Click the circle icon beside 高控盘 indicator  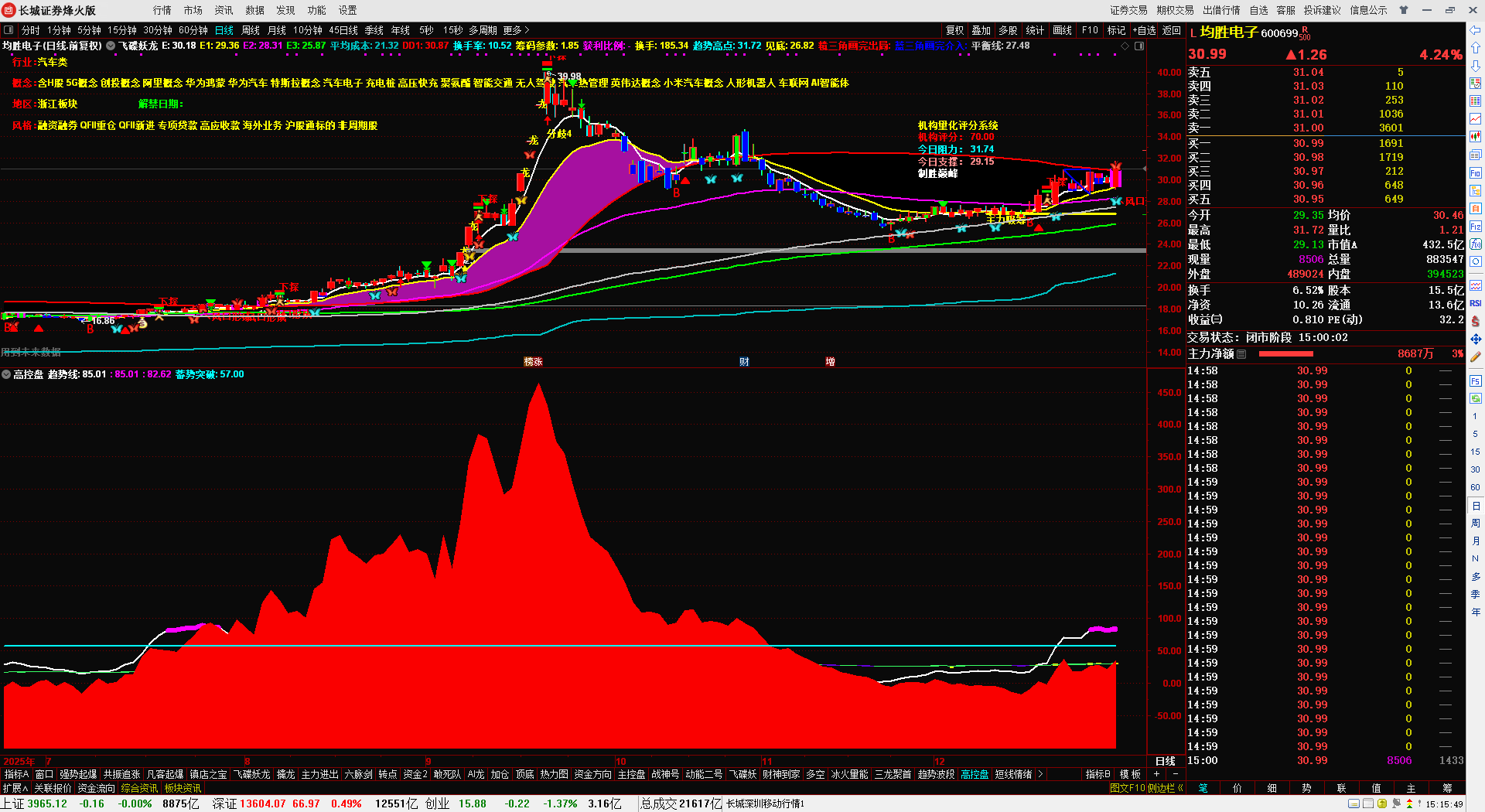(x=6, y=374)
